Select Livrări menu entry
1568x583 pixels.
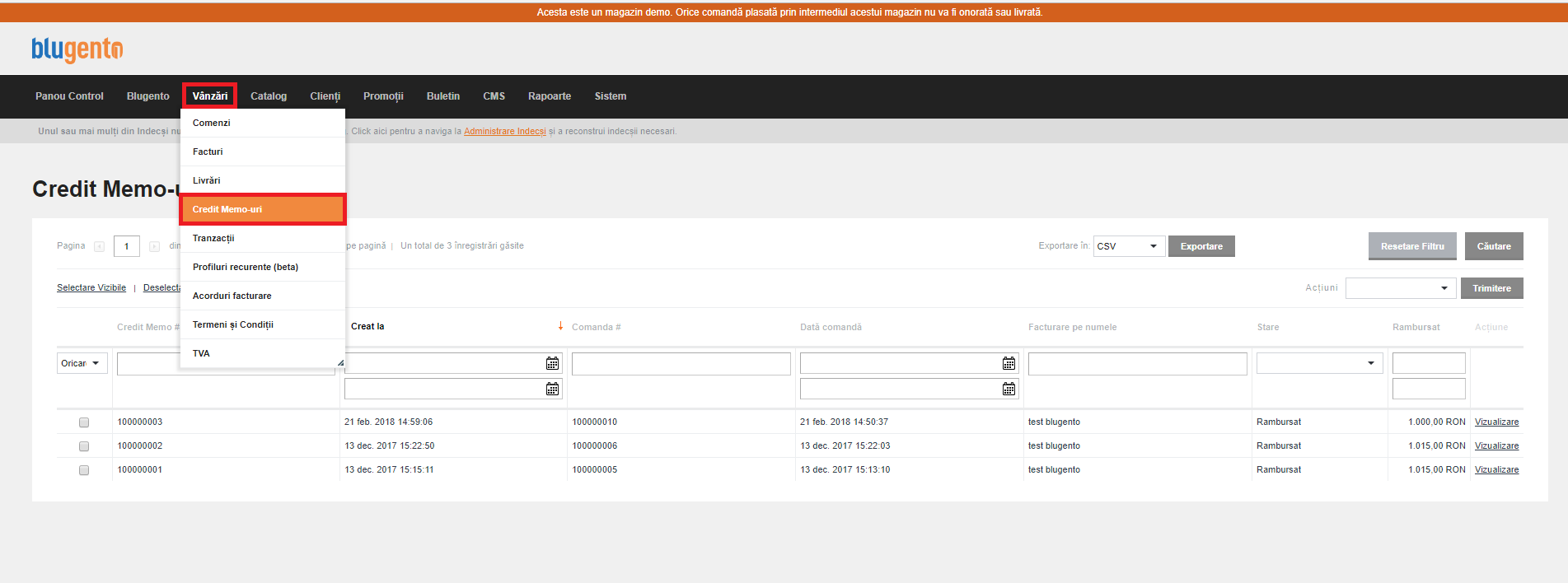point(263,180)
